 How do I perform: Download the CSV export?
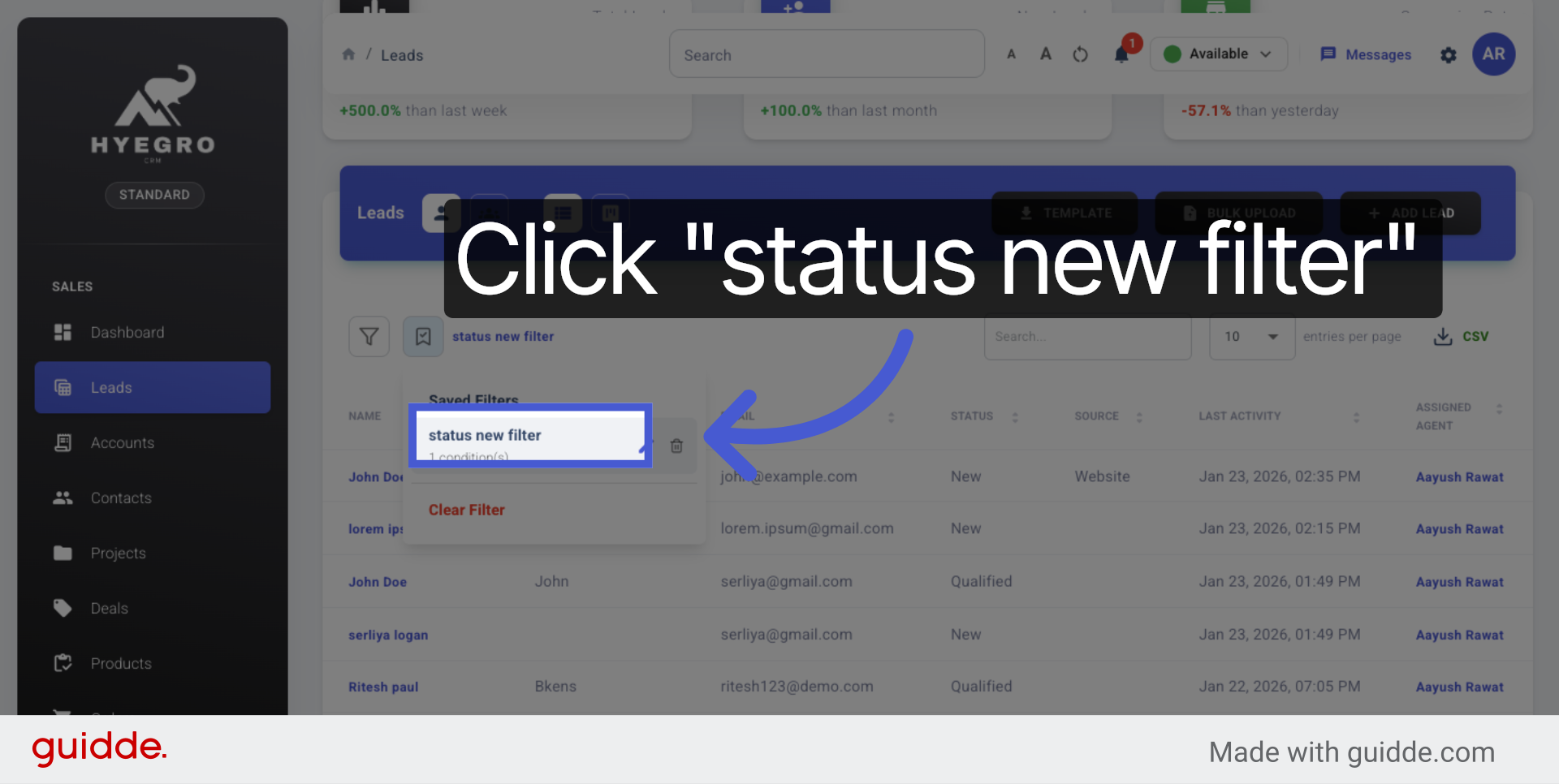1461,336
